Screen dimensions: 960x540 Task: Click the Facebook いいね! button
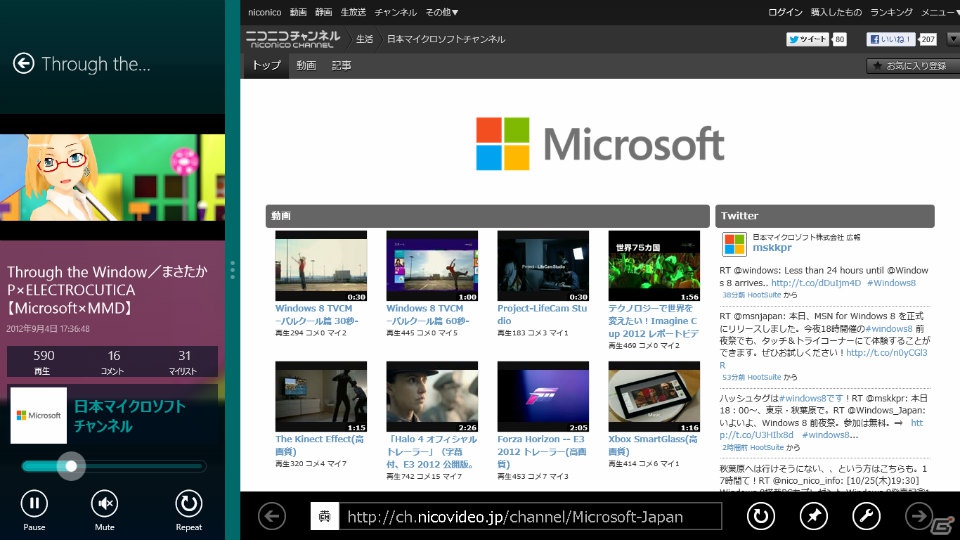tap(891, 39)
